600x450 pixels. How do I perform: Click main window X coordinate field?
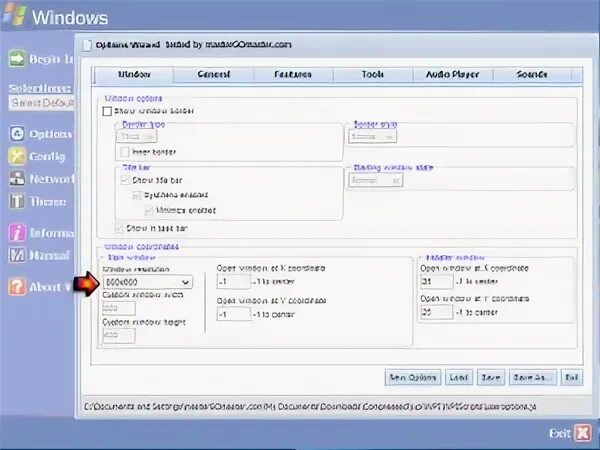233,282
